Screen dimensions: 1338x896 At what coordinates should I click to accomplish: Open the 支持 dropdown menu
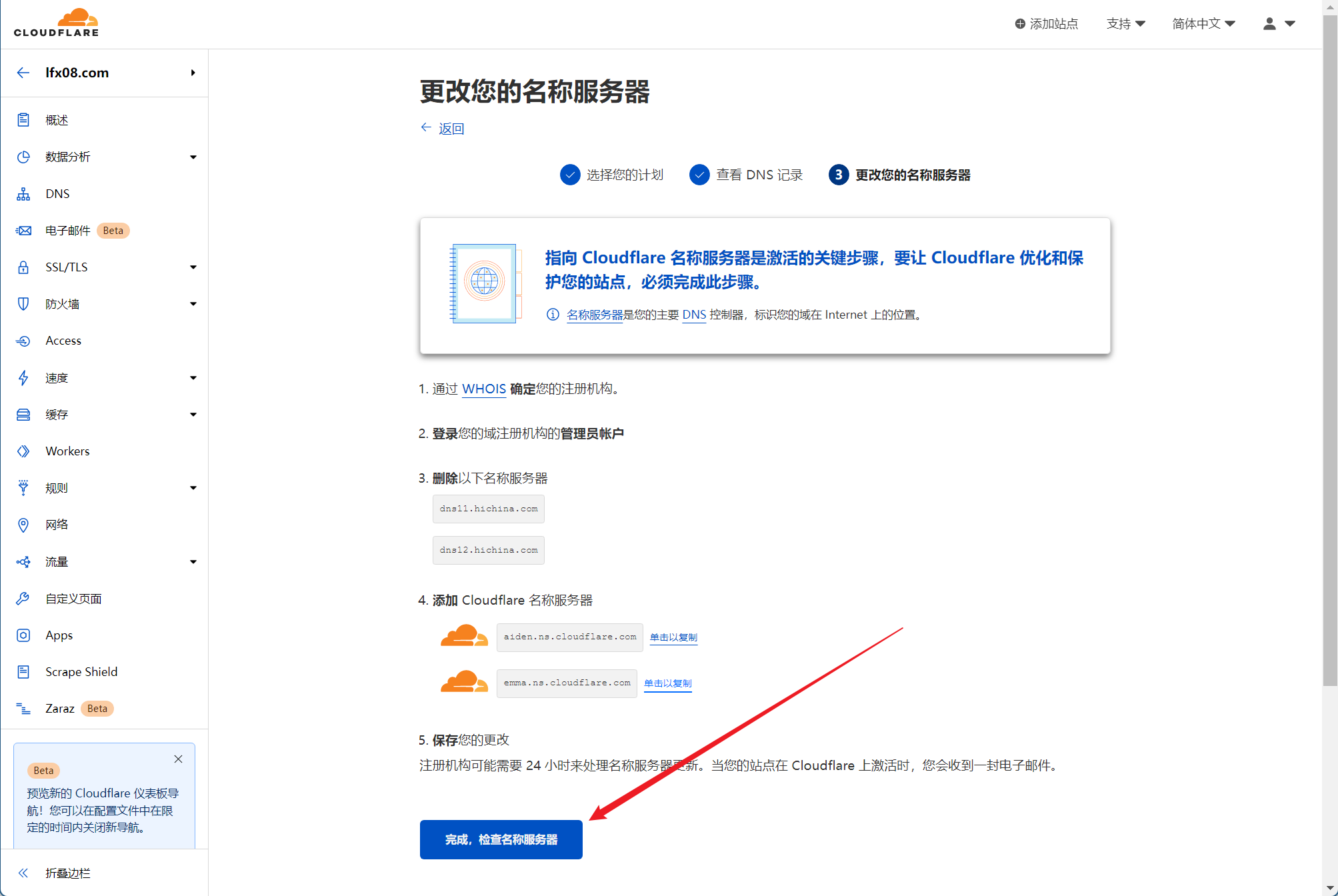(x=1125, y=24)
